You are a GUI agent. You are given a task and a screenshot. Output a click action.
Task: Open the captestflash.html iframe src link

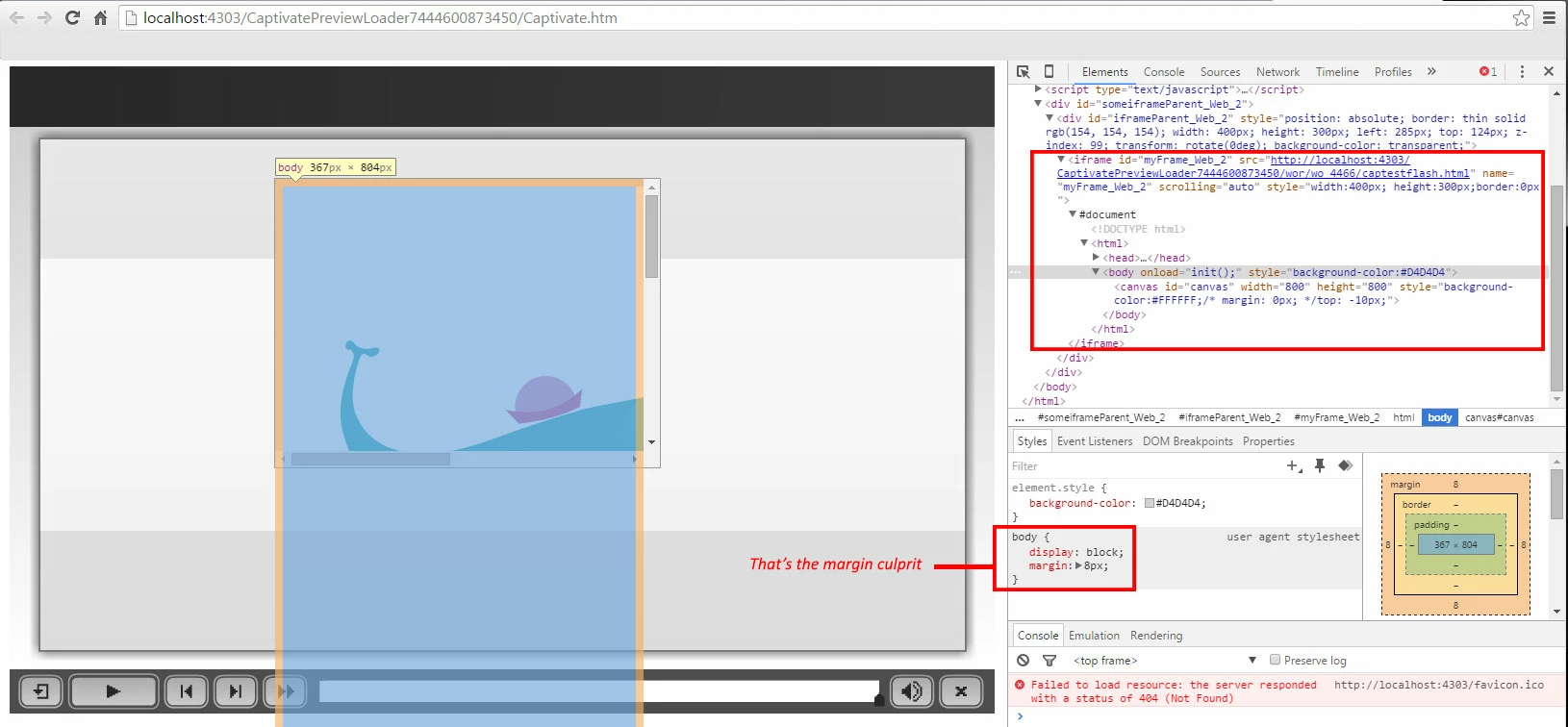click(1263, 166)
